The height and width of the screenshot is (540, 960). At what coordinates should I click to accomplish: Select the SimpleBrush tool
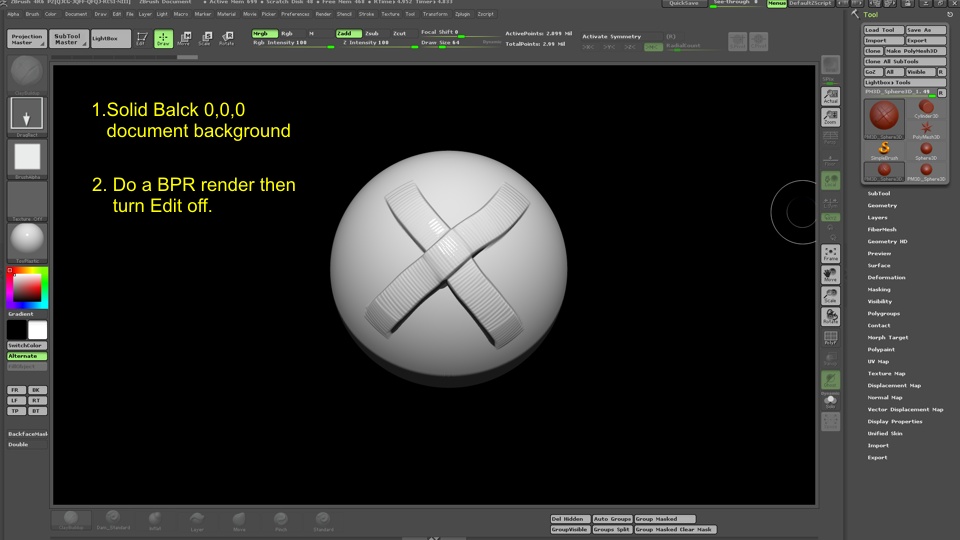click(884, 151)
